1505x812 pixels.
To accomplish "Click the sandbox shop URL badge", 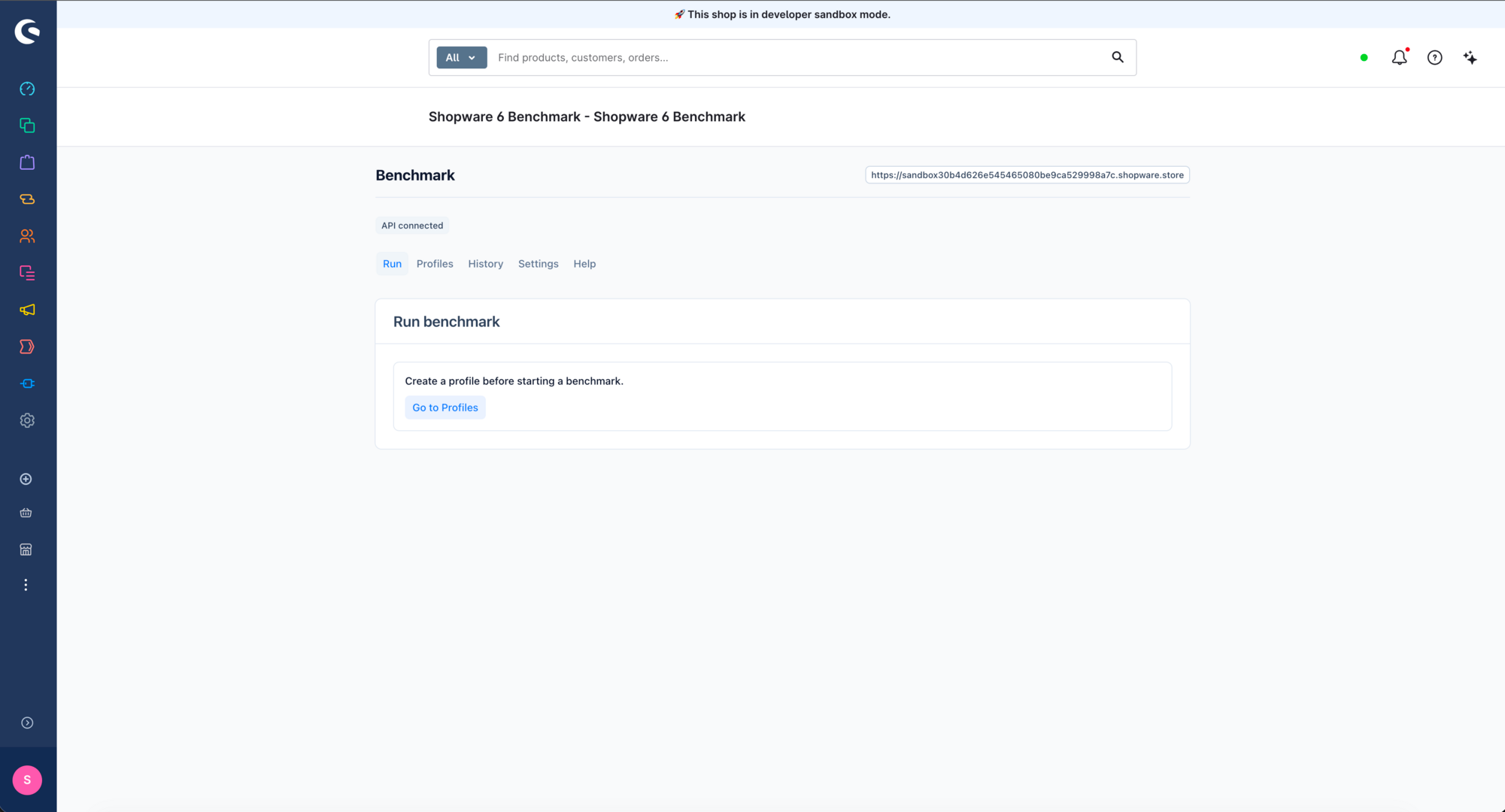I will point(1027,175).
